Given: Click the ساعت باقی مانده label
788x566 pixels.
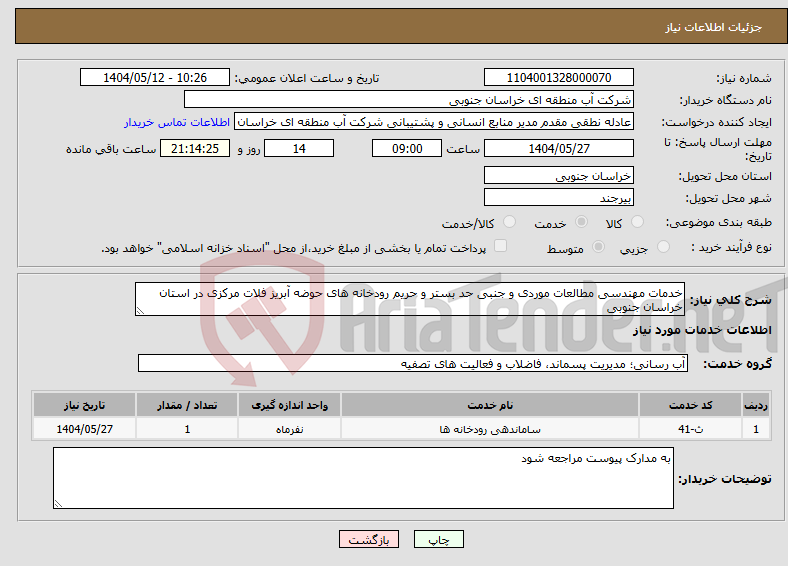Looking at the screenshot, I should [111, 149].
